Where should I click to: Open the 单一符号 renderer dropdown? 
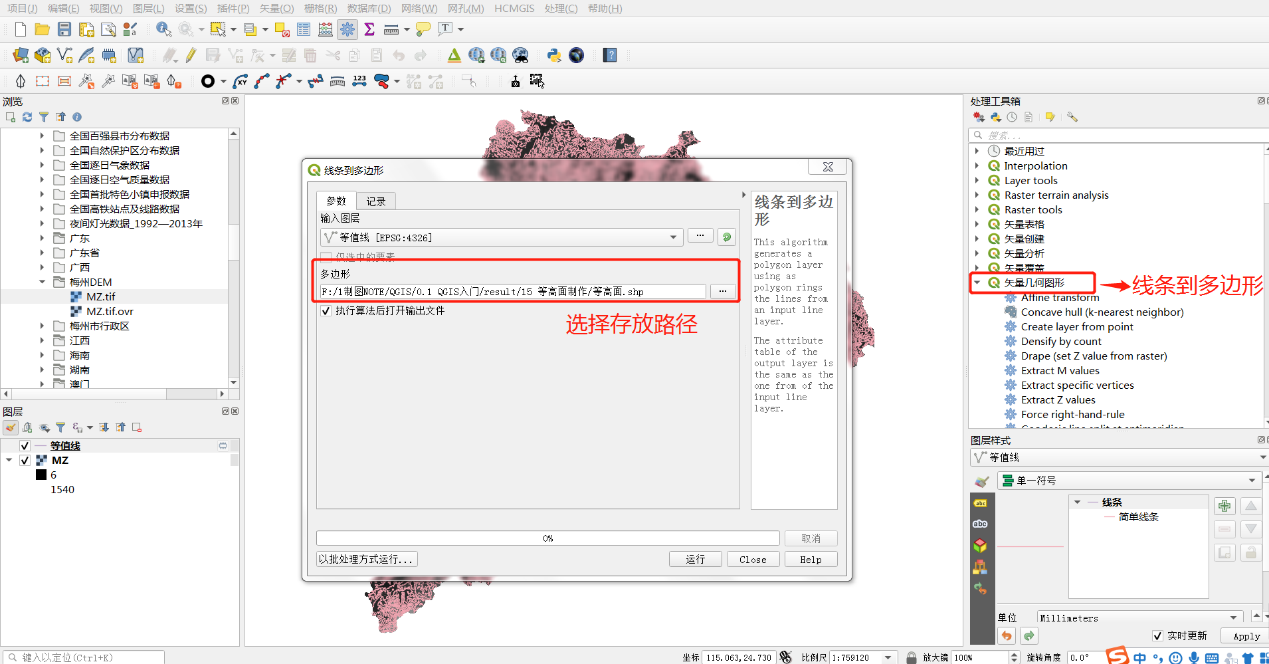1252,481
